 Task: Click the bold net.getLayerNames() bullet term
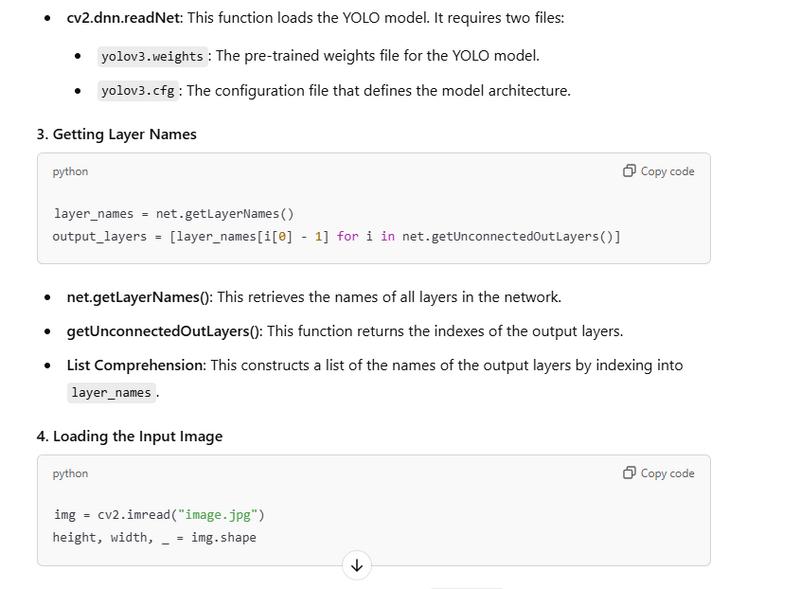(x=139, y=297)
